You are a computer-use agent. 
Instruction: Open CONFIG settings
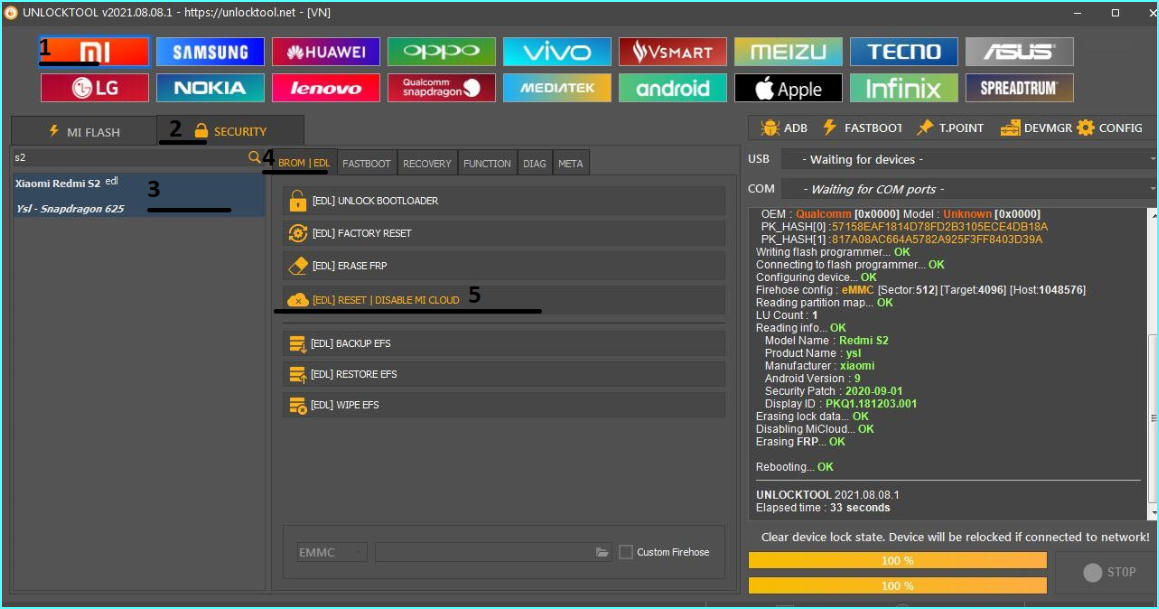pyautogui.click(x=1110, y=128)
